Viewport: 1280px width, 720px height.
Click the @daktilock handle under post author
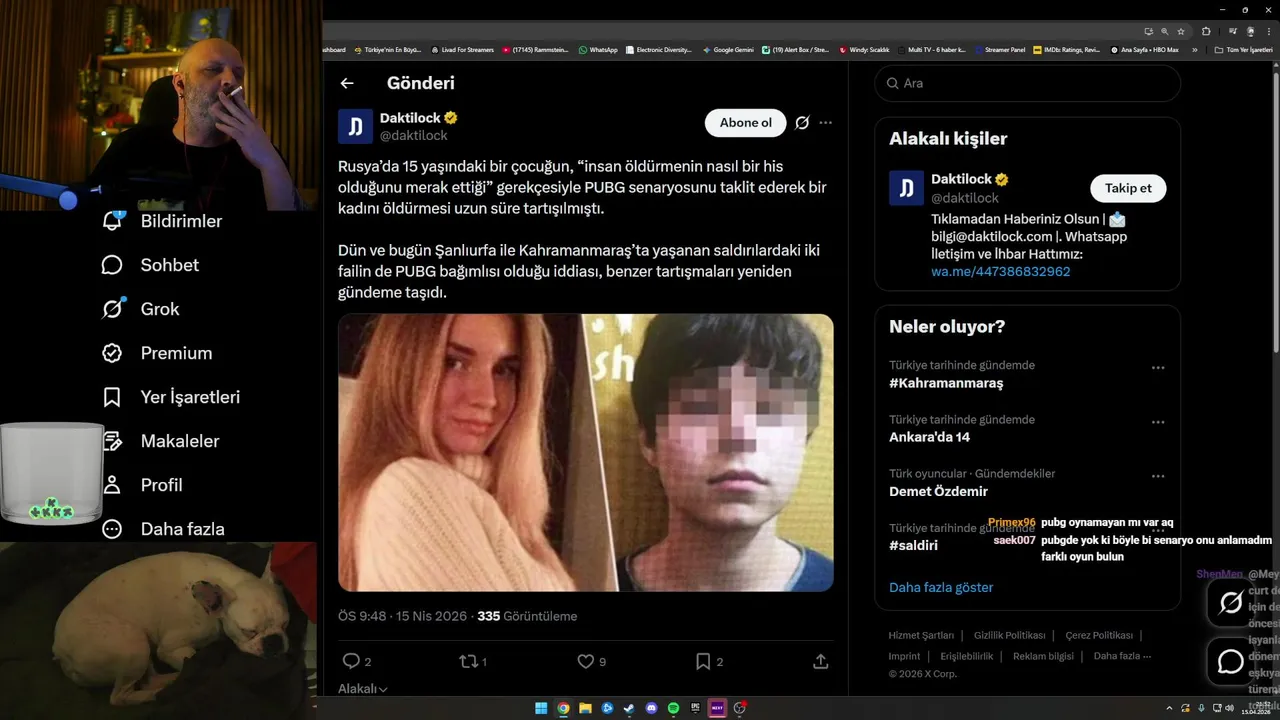[x=413, y=136]
